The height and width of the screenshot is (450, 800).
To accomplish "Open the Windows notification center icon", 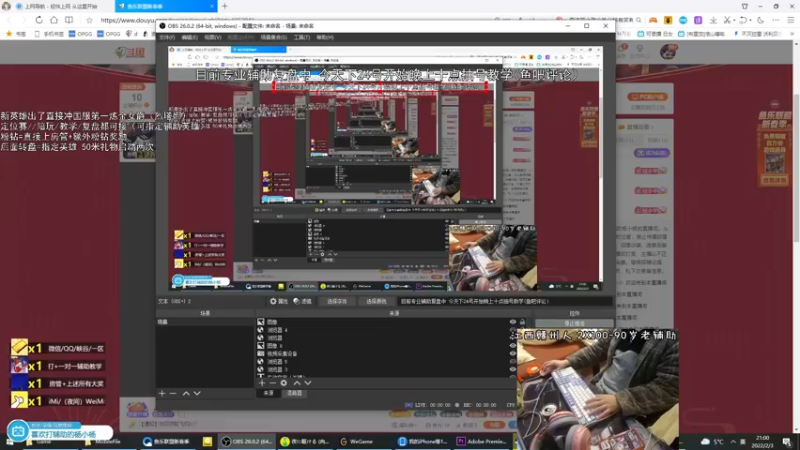I will click(x=787, y=442).
